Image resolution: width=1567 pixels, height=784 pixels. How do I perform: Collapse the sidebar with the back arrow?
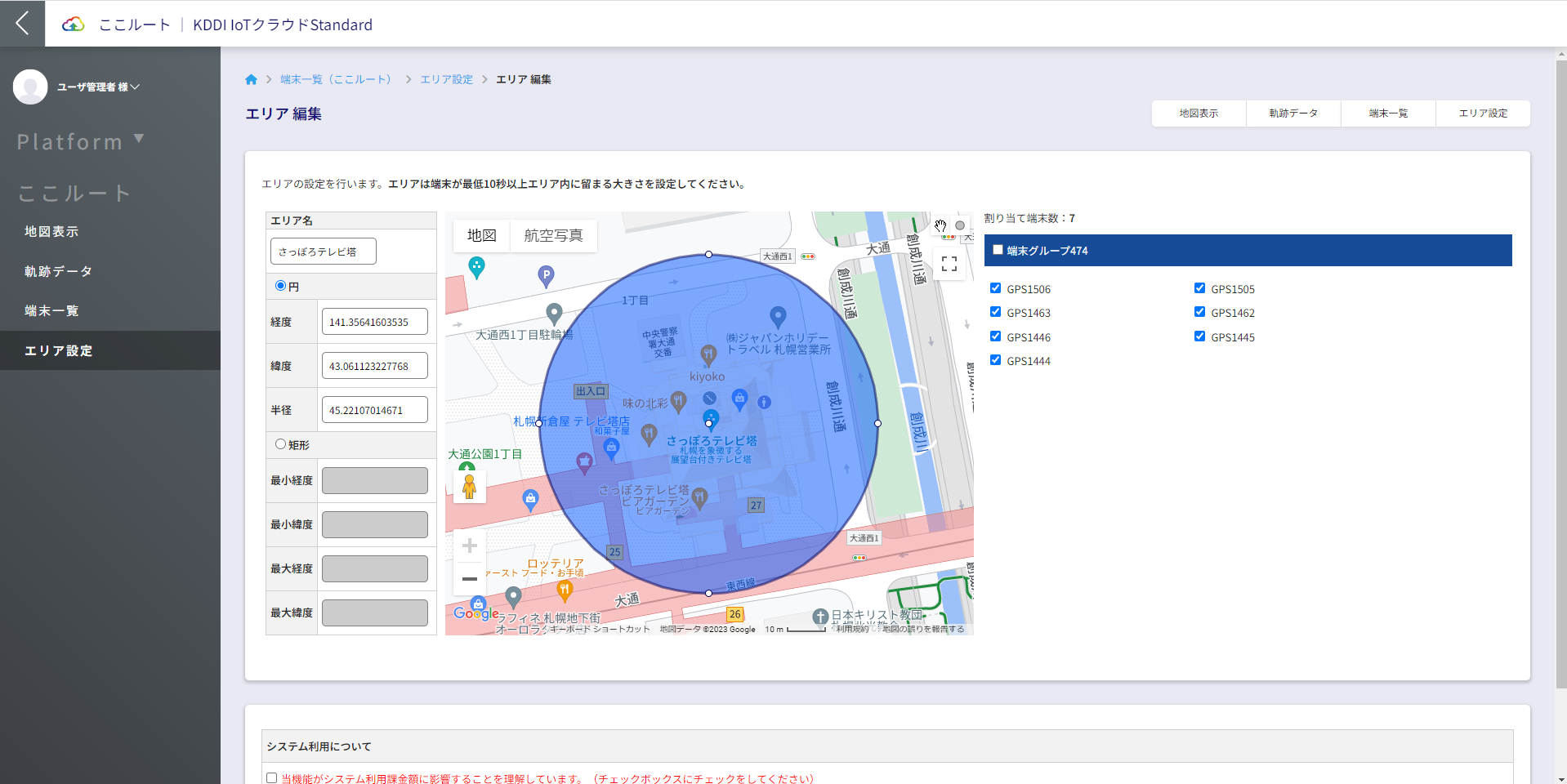[x=21, y=22]
